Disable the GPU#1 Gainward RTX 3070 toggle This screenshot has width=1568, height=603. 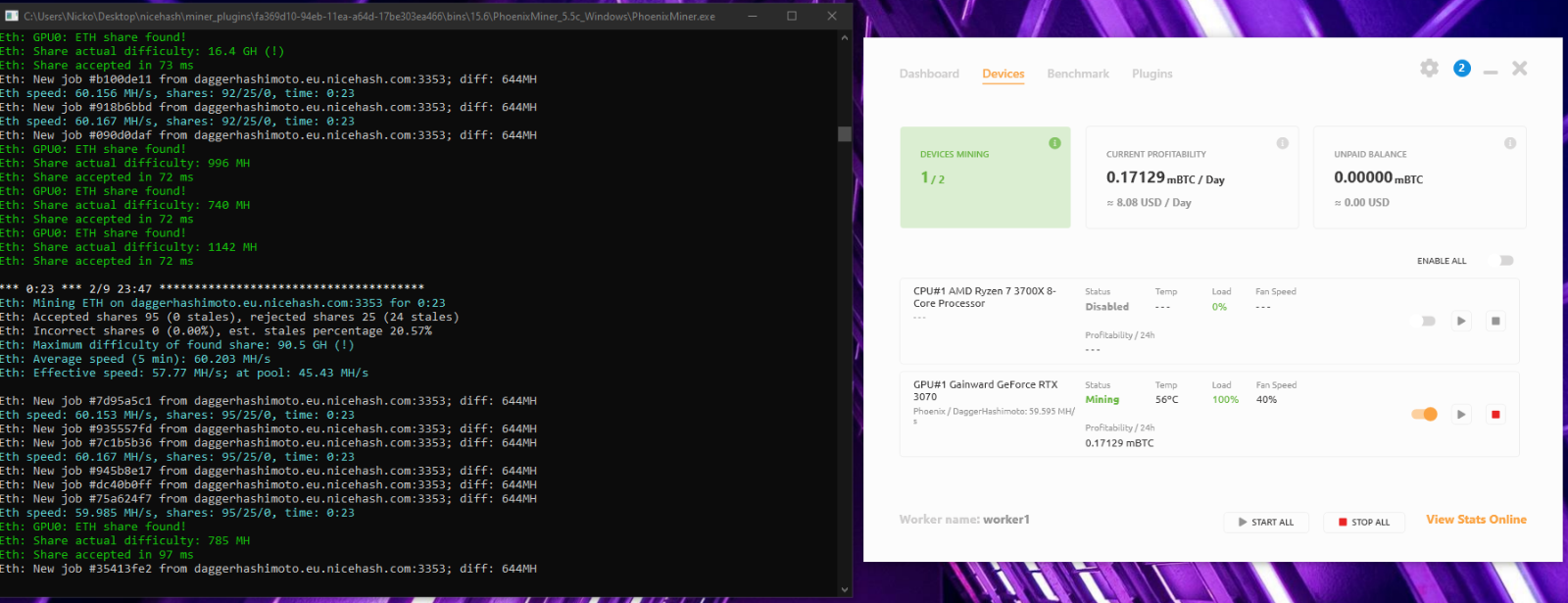(x=1425, y=414)
